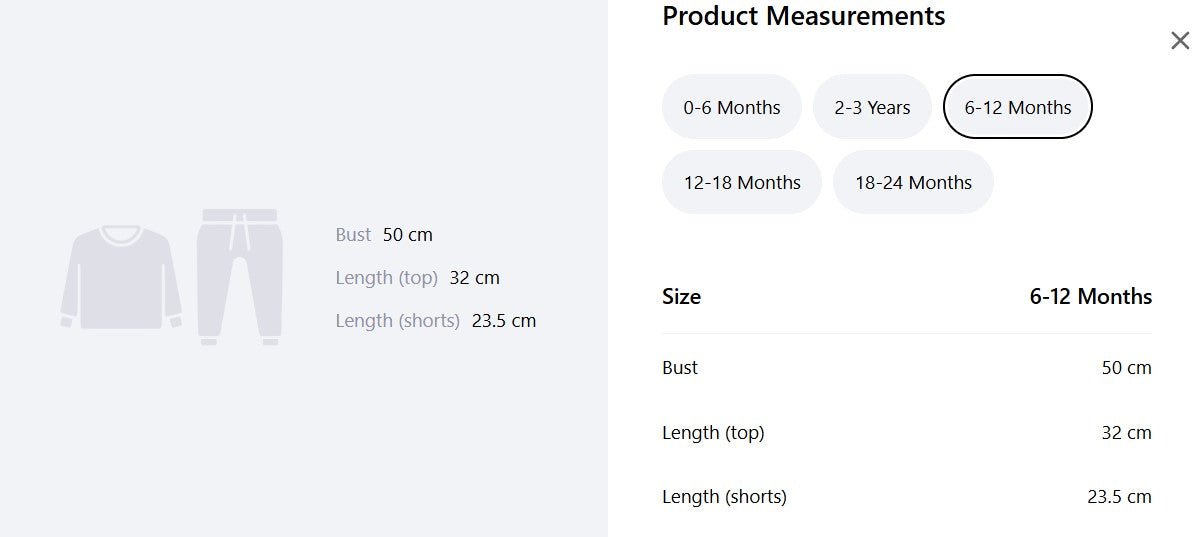Click the Product Measurements heading

[803, 16]
